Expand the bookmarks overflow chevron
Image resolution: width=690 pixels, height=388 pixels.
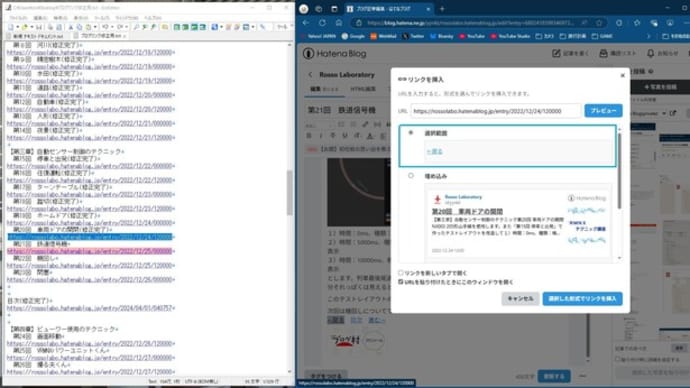click(x=648, y=36)
